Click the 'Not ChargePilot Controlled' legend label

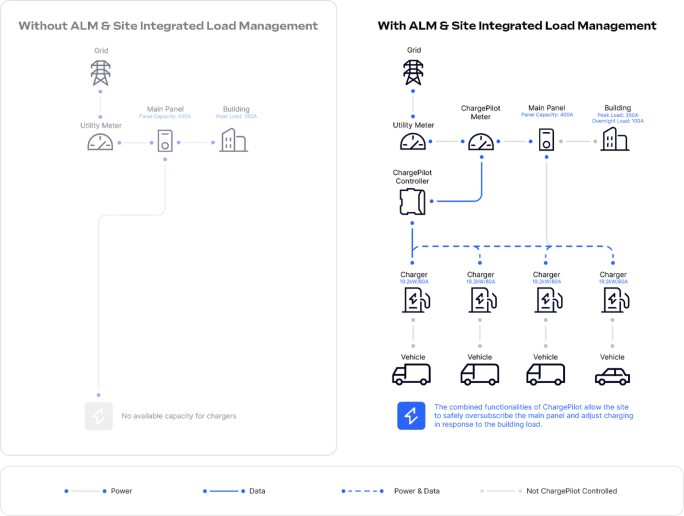[571, 491]
